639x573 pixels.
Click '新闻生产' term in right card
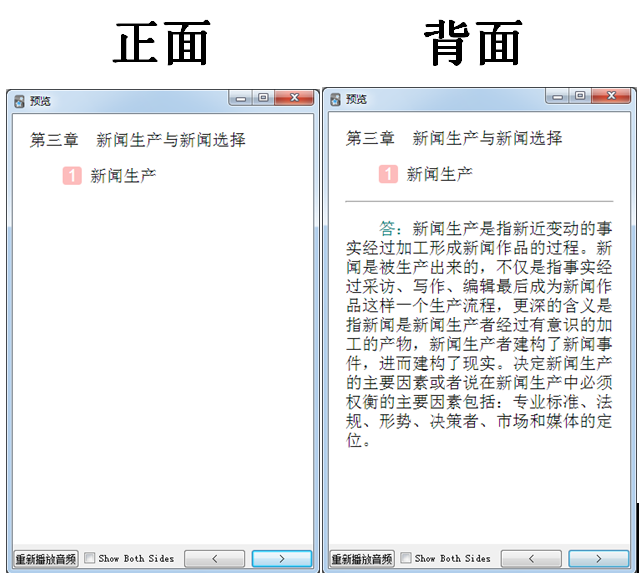click(x=440, y=174)
